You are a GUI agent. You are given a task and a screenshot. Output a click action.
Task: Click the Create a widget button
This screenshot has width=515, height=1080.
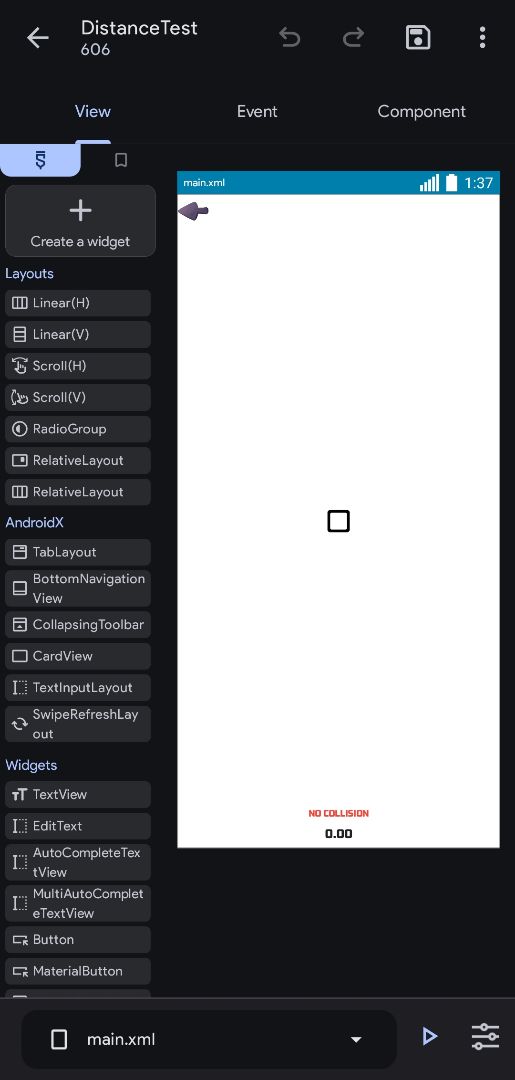point(81,221)
